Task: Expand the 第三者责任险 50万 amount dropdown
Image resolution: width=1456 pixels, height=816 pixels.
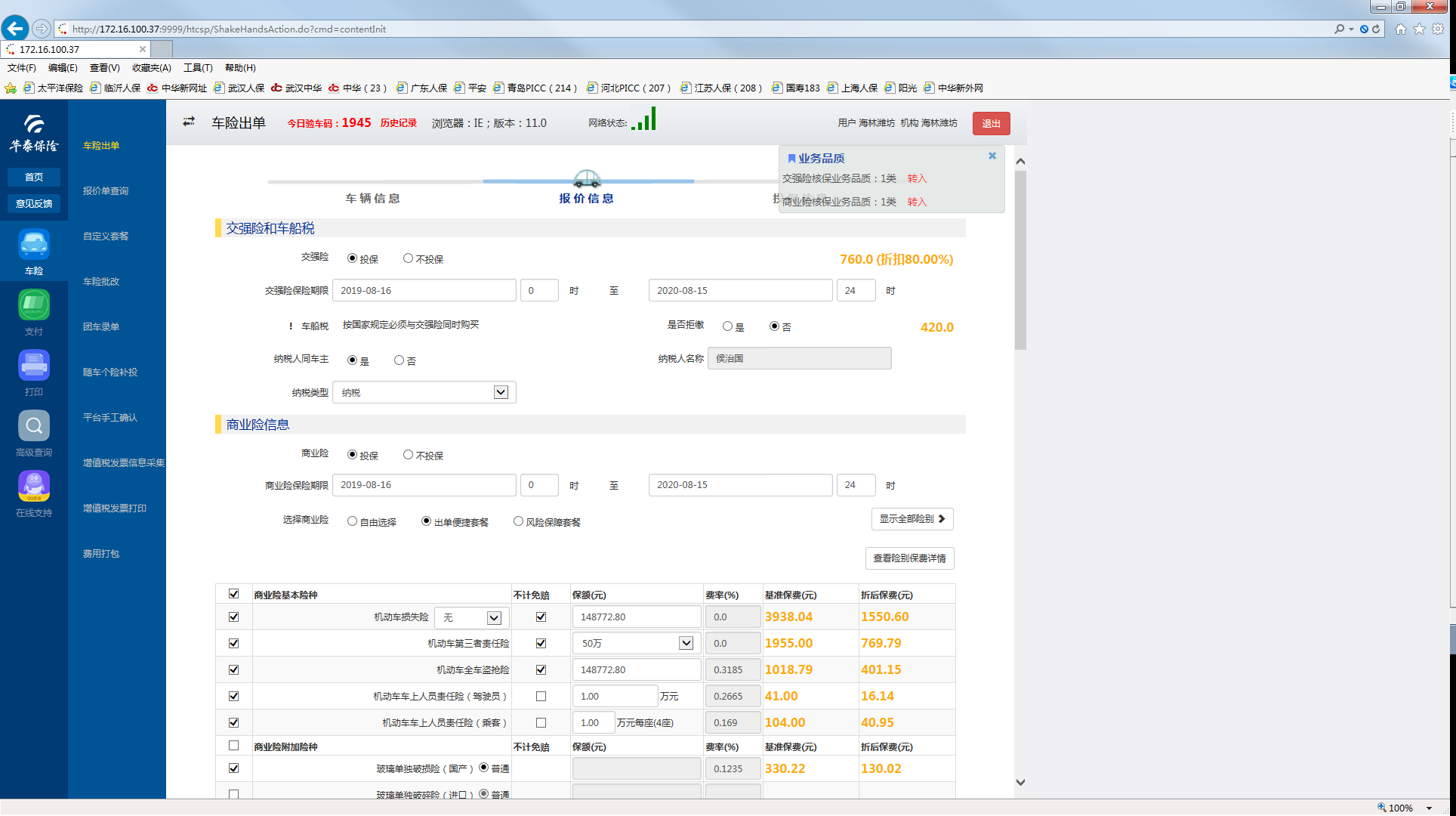Action: (686, 643)
